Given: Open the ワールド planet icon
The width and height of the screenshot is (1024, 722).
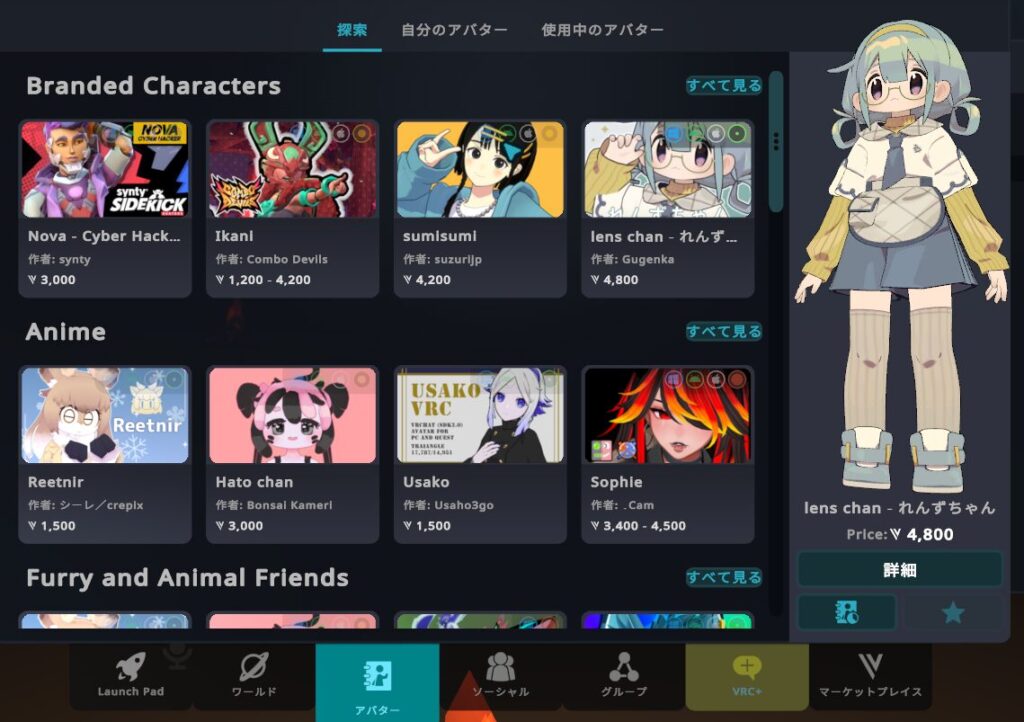Looking at the screenshot, I should (x=253, y=667).
